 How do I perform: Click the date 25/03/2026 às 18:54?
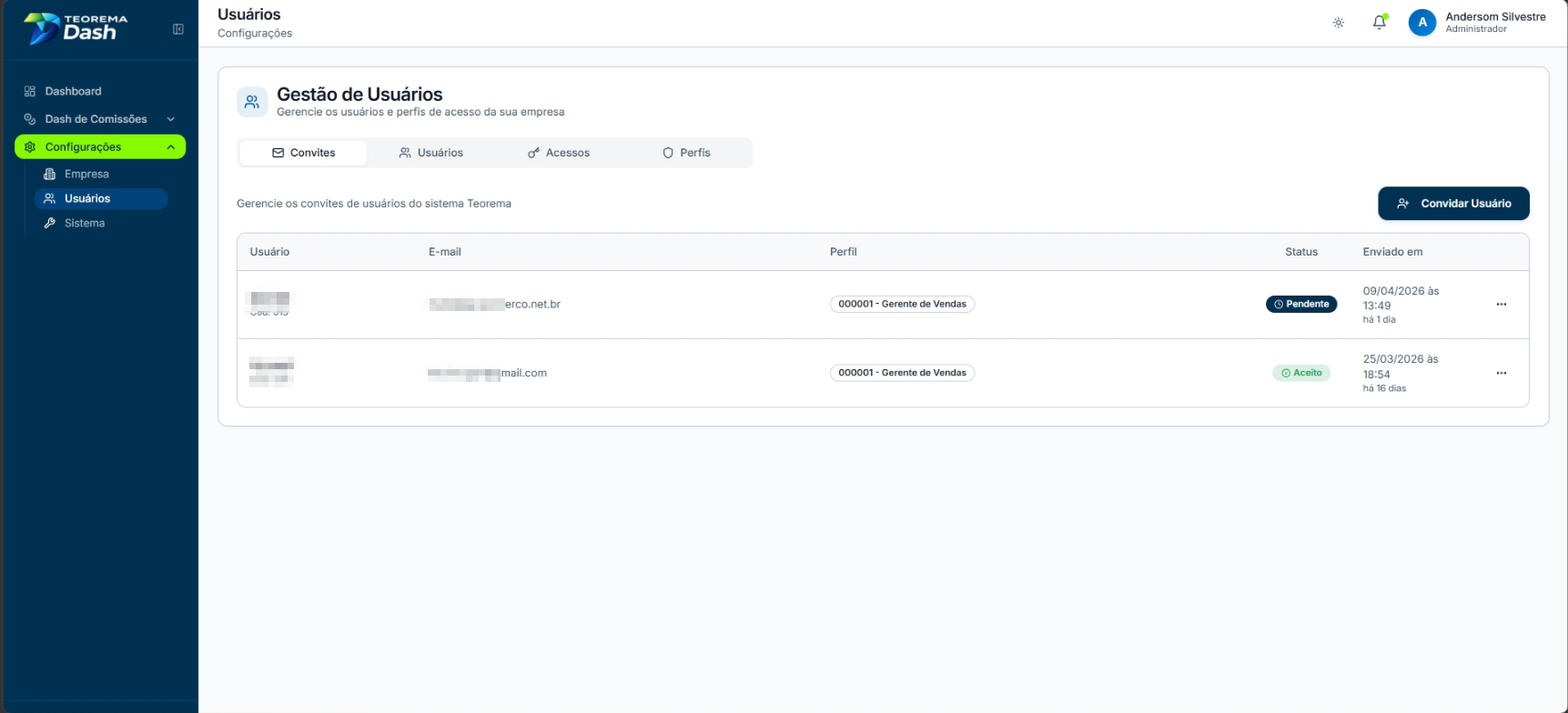coord(1401,367)
